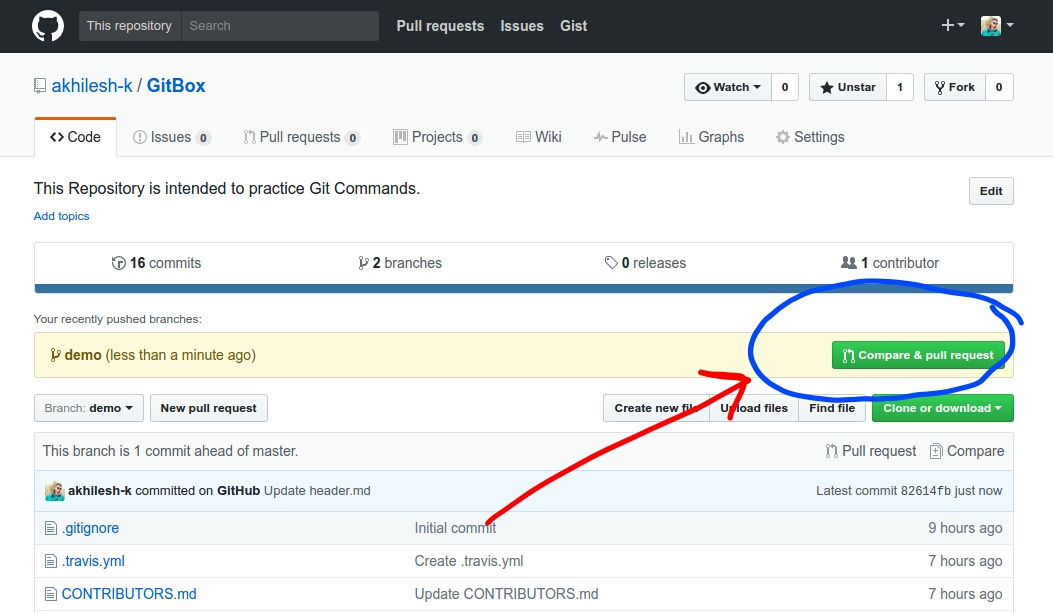Open the CONTRIBUTORS.md file

pyautogui.click(x=129, y=594)
